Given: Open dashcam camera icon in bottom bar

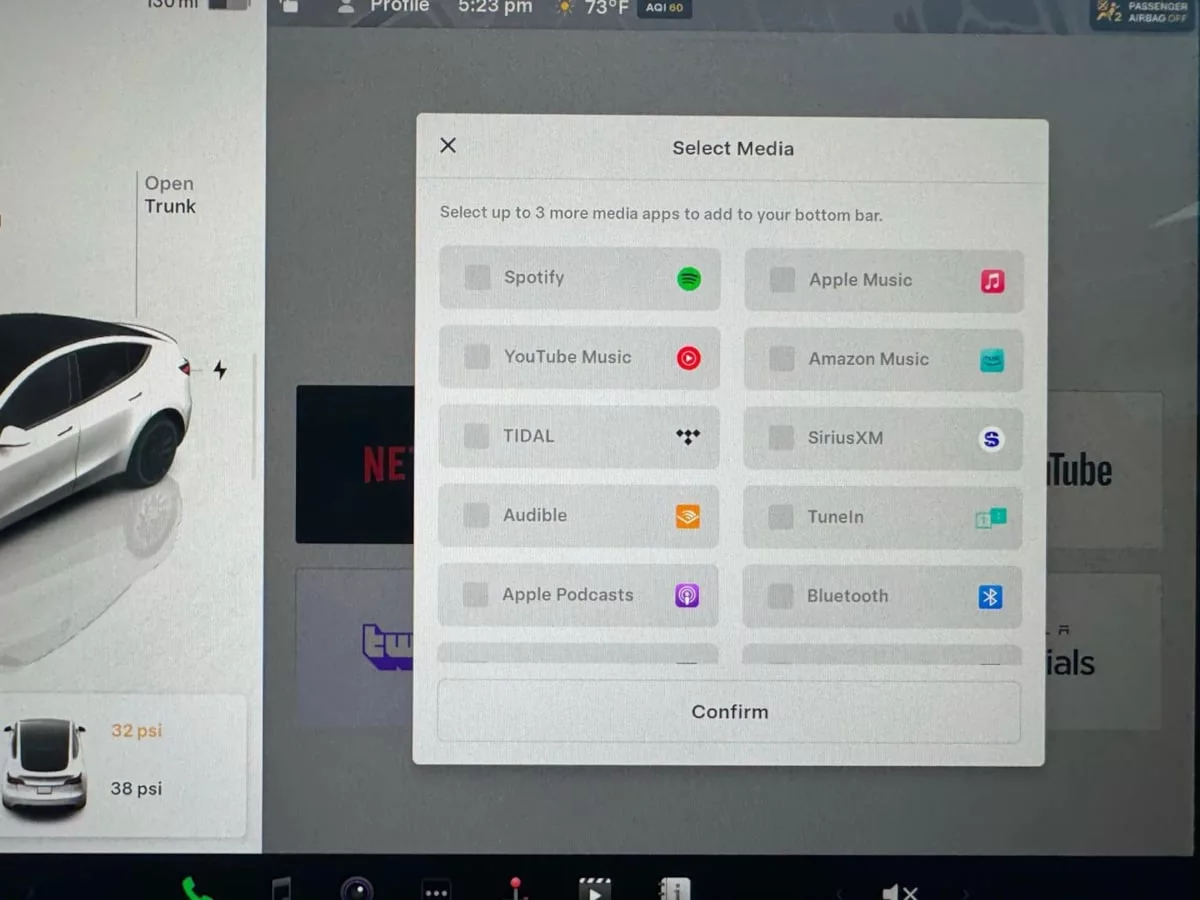Looking at the screenshot, I should point(357,888).
